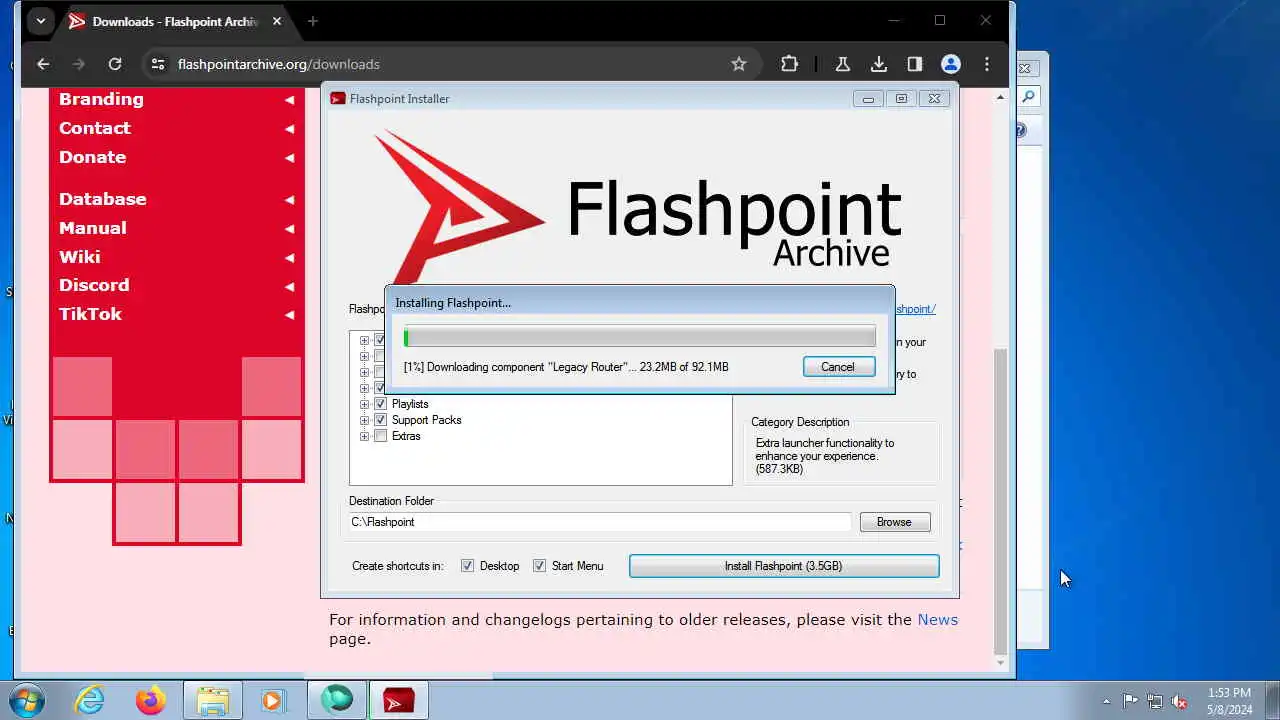
Task: Follow the News page link
Action: point(938,620)
